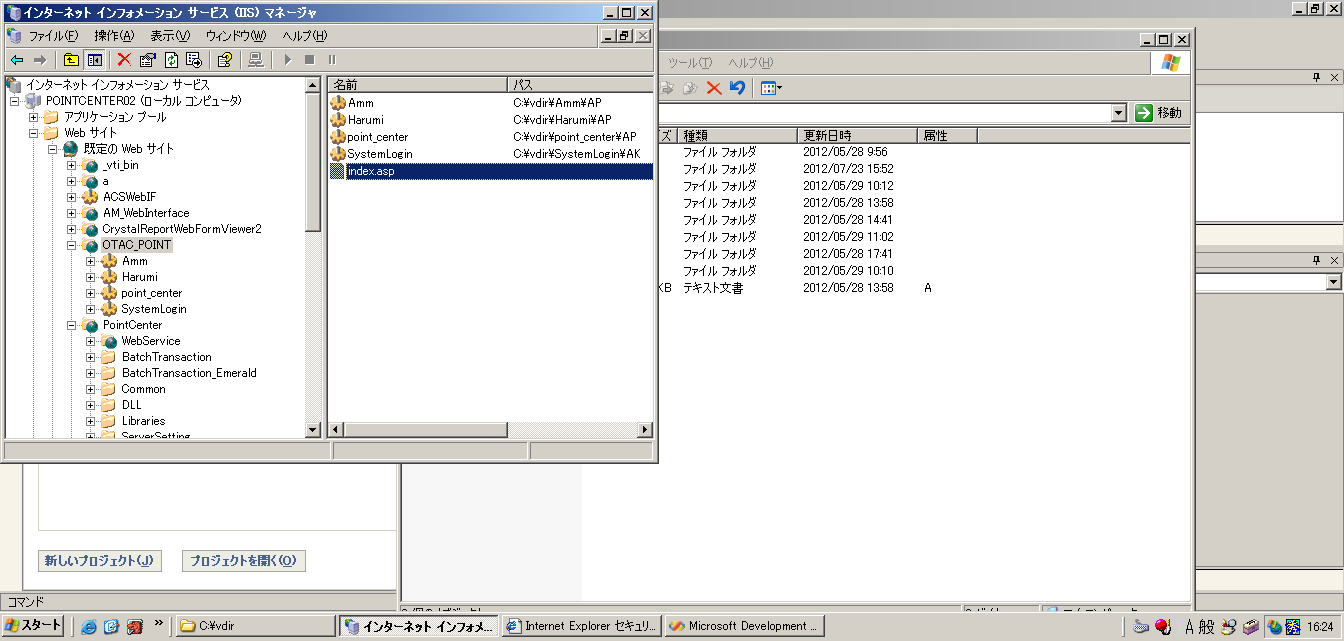The image size is (1344, 641).
Task: Open the Views dropdown in Explorer toolbar
Action: [771, 88]
